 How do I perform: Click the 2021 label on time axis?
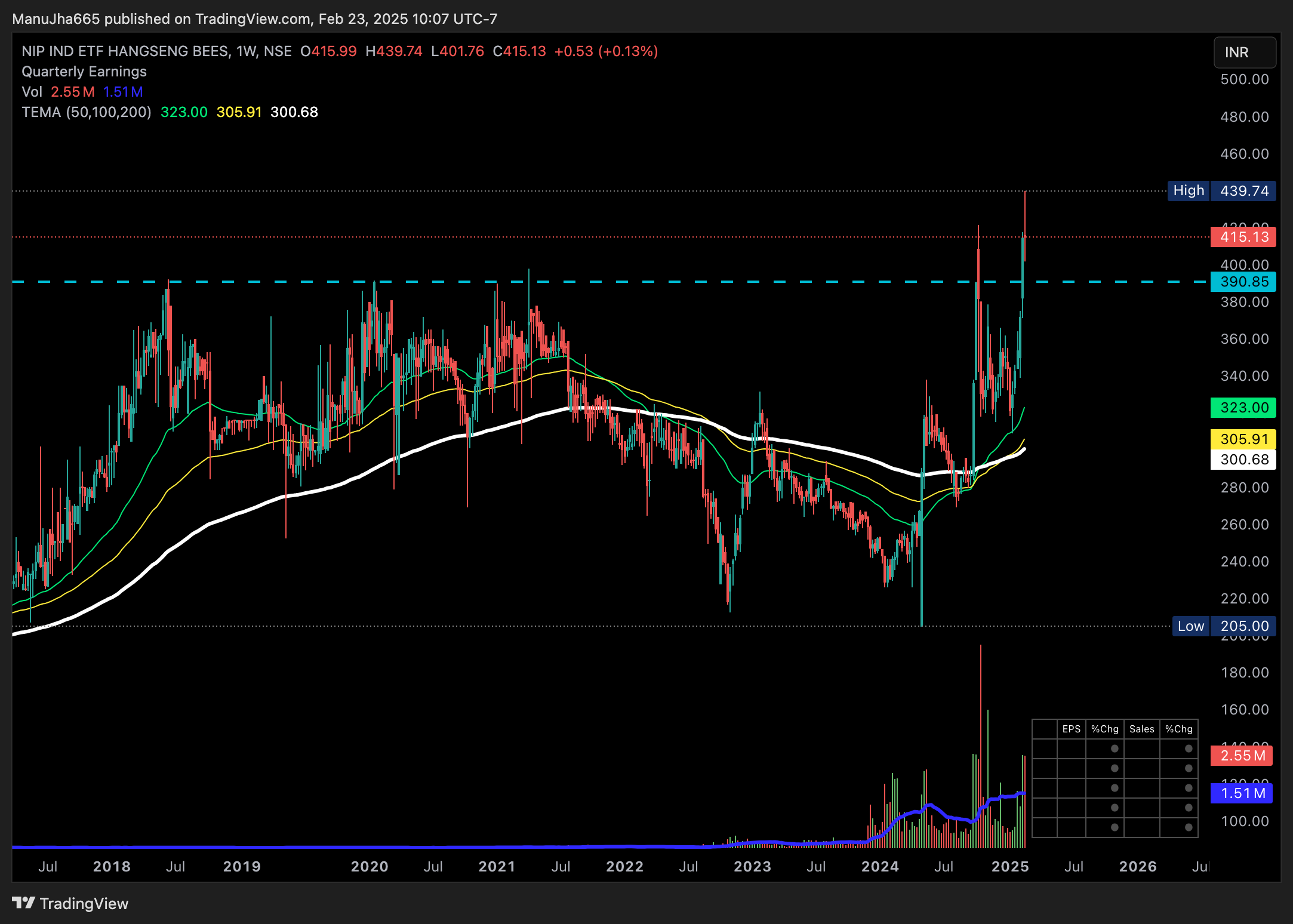(x=497, y=867)
